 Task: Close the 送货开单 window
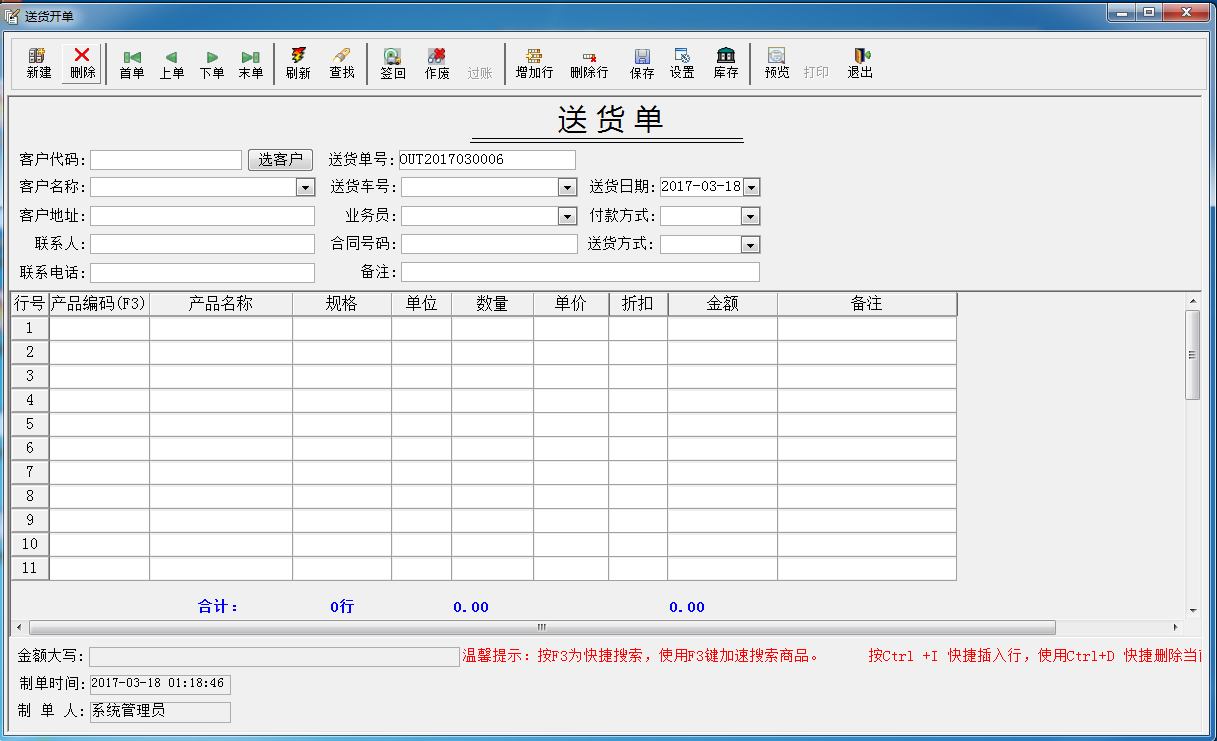coord(1187,12)
